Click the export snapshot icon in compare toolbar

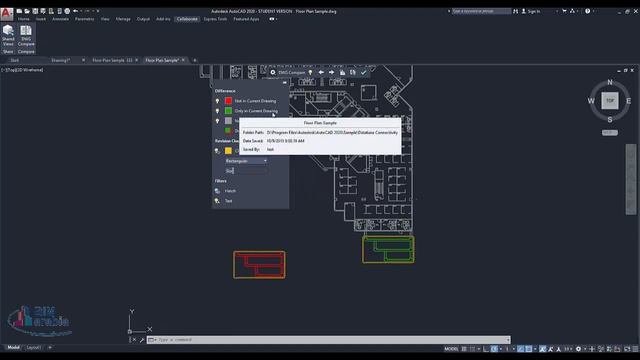(x=353, y=73)
